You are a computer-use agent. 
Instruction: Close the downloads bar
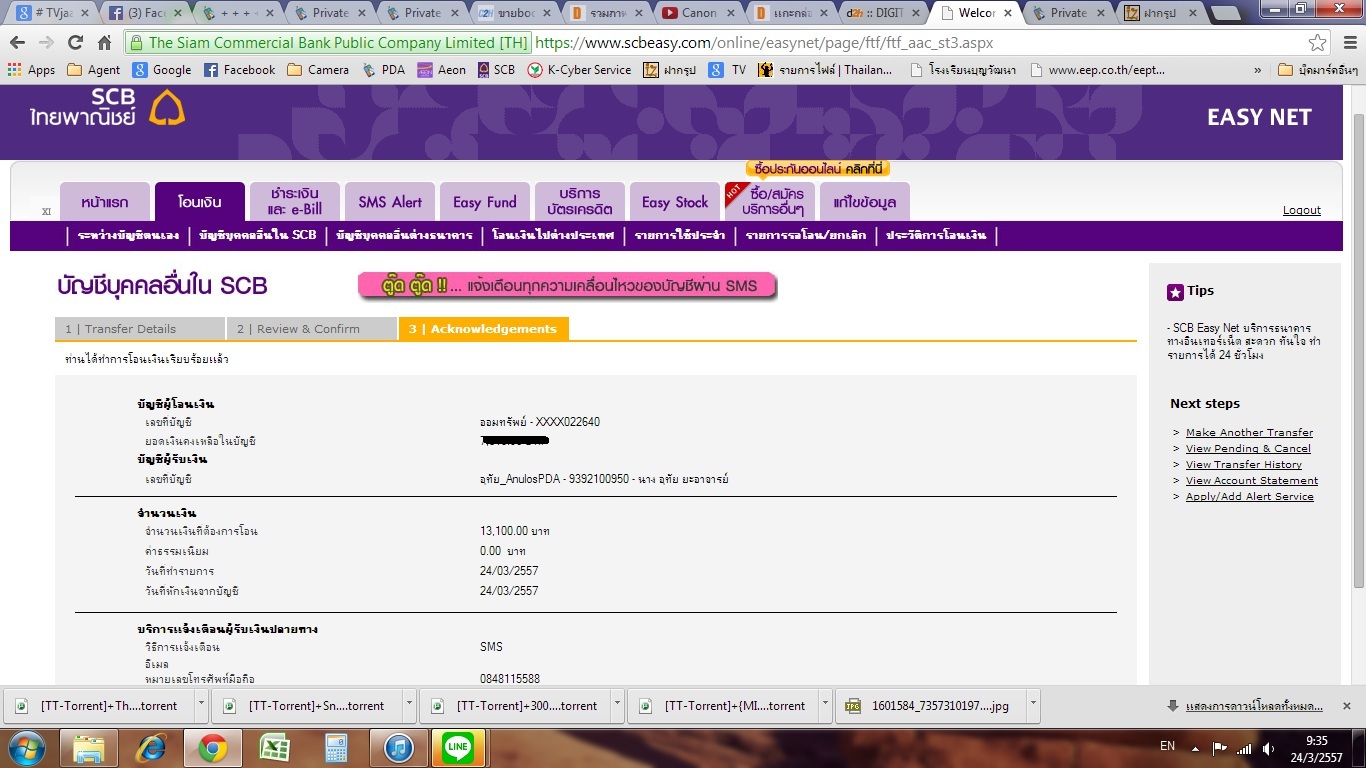pyautogui.click(x=1347, y=705)
